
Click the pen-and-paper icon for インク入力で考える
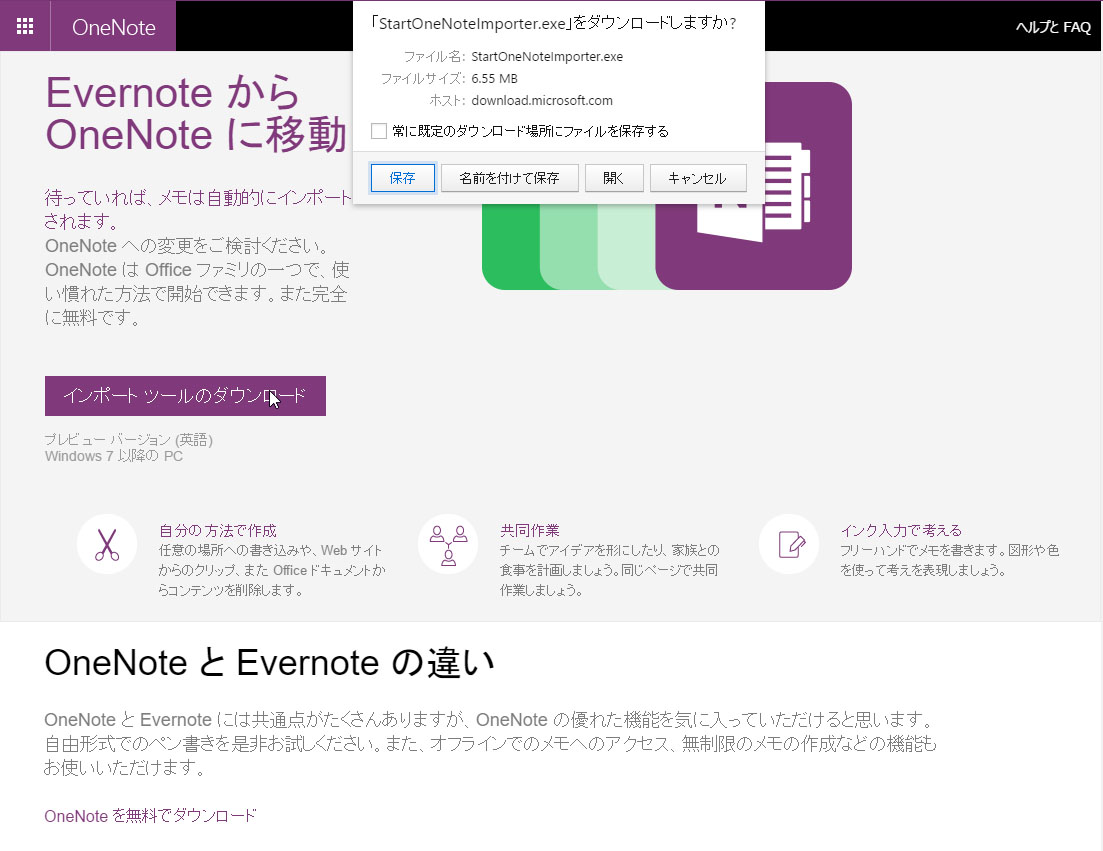click(x=789, y=544)
